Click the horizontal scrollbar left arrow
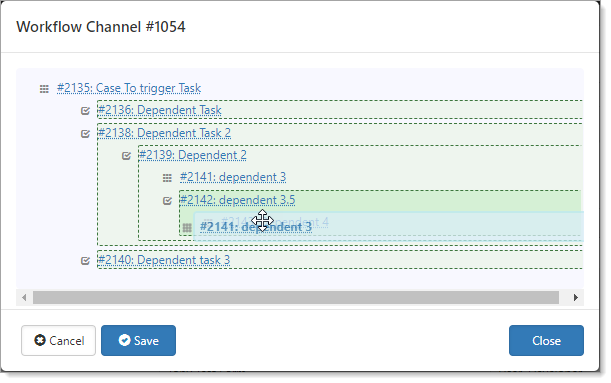This screenshot has width=611, height=383. [x=24, y=298]
